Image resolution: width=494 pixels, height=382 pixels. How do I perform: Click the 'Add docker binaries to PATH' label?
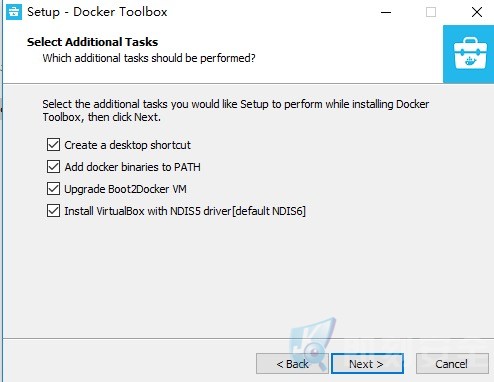coord(132,167)
